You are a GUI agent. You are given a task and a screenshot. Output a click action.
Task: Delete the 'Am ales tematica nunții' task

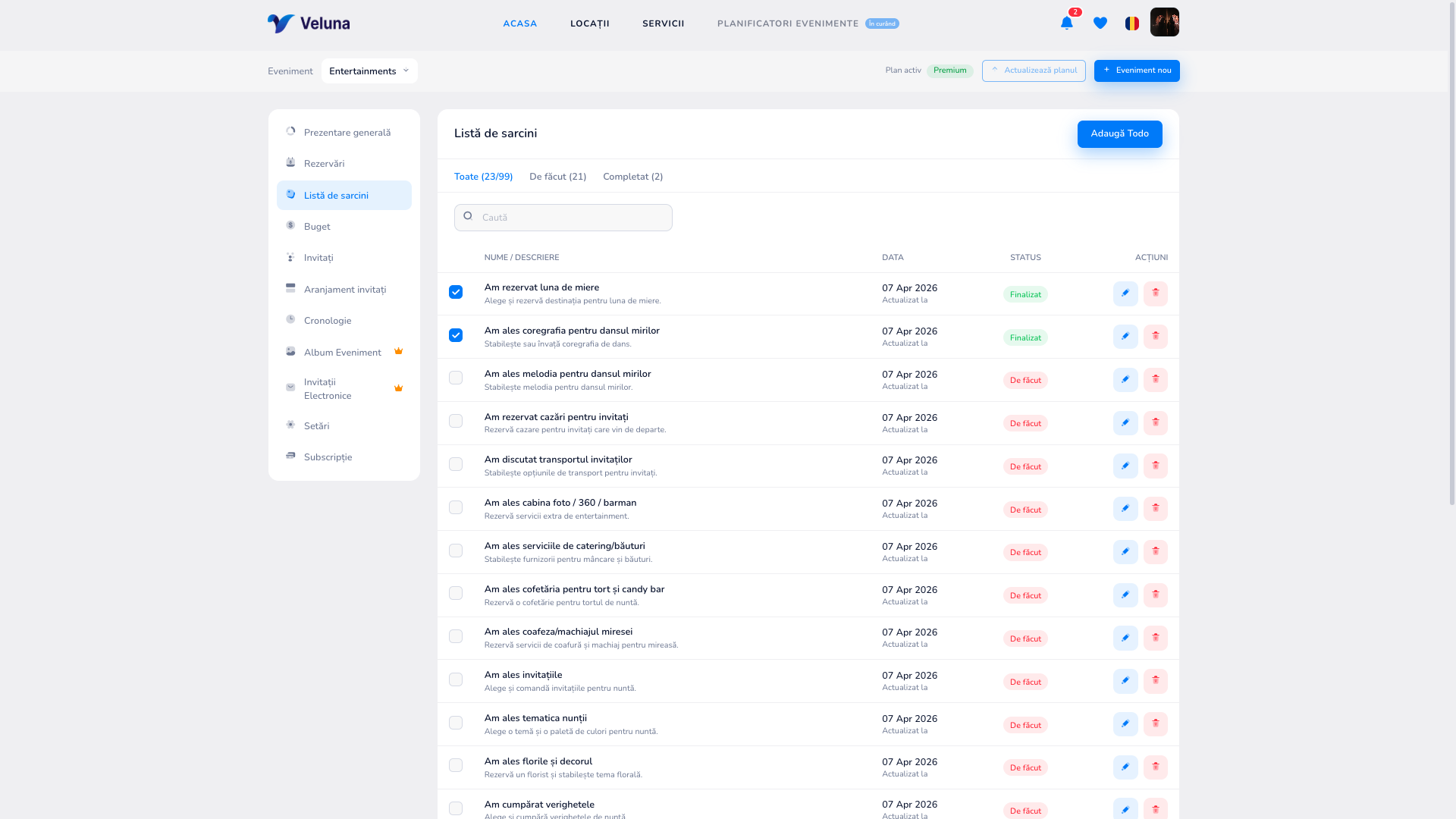(1156, 724)
